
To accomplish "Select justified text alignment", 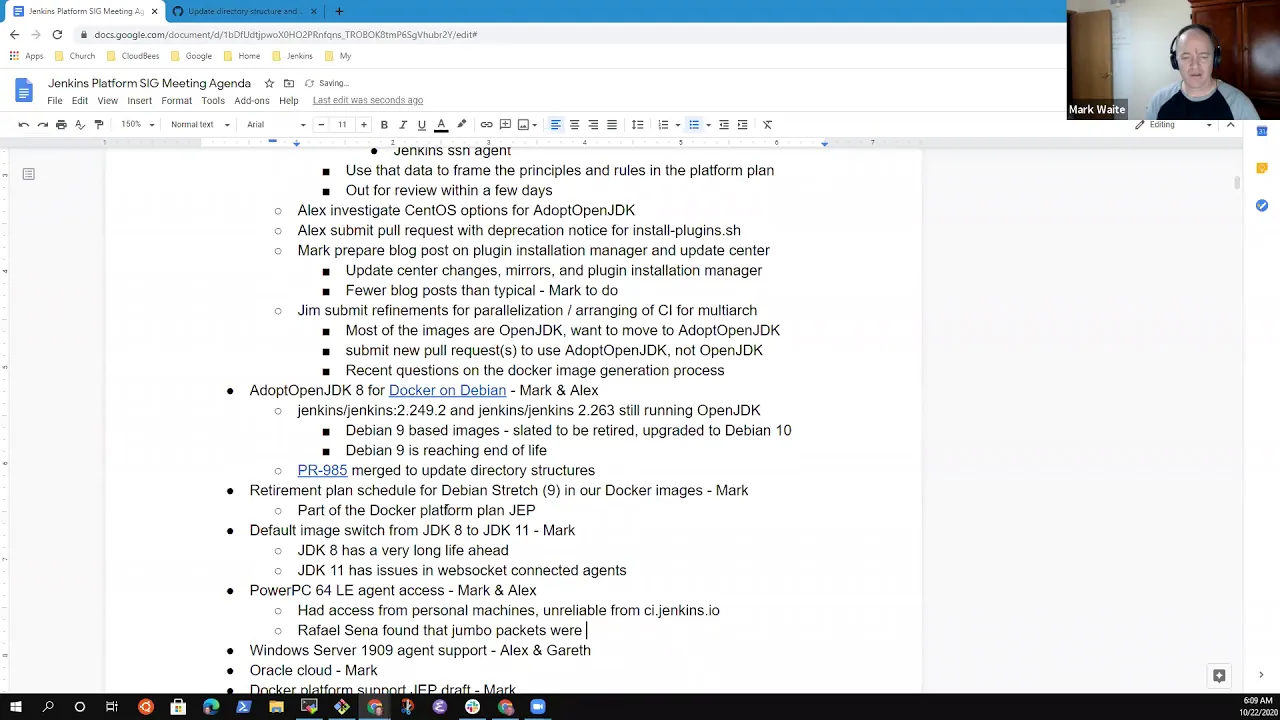I will click(612, 125).
